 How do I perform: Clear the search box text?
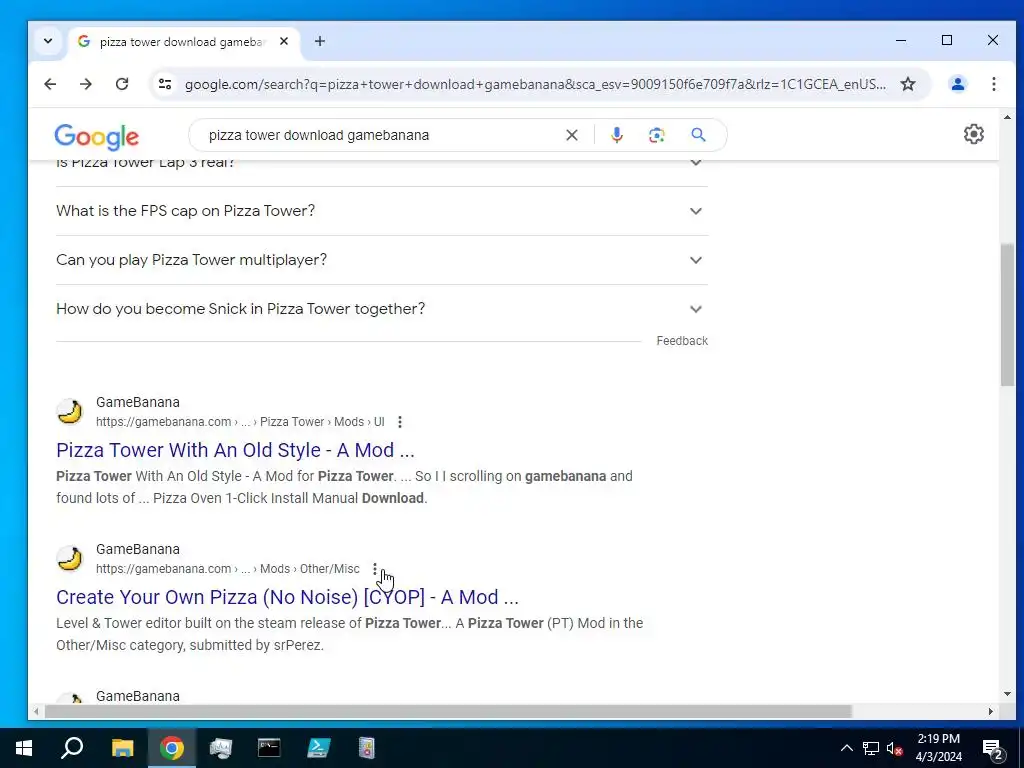point(571,135)
